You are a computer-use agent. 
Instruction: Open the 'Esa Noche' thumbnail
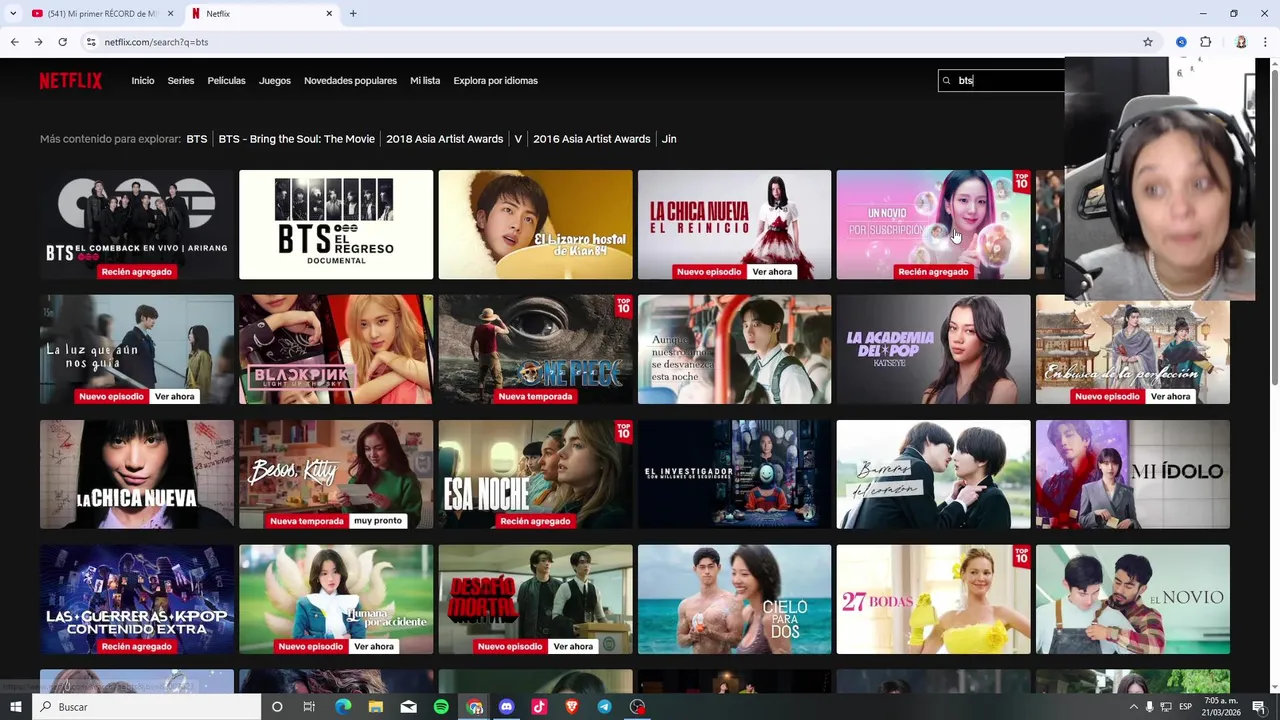coord(535,474)
